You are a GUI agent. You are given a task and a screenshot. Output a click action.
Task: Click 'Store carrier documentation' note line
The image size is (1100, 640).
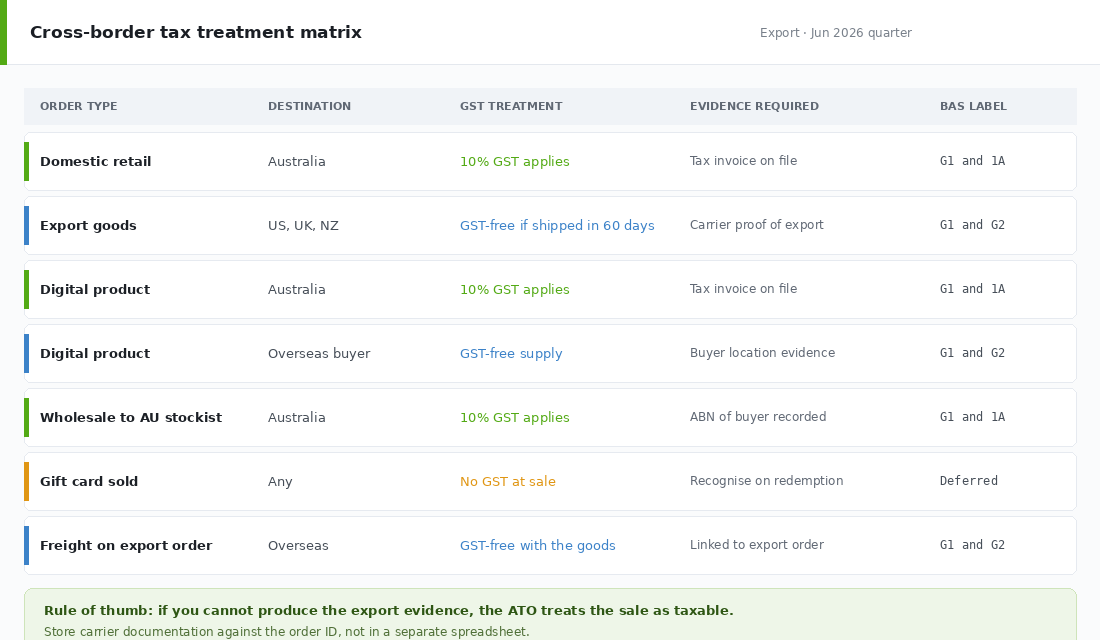point(286,632)
